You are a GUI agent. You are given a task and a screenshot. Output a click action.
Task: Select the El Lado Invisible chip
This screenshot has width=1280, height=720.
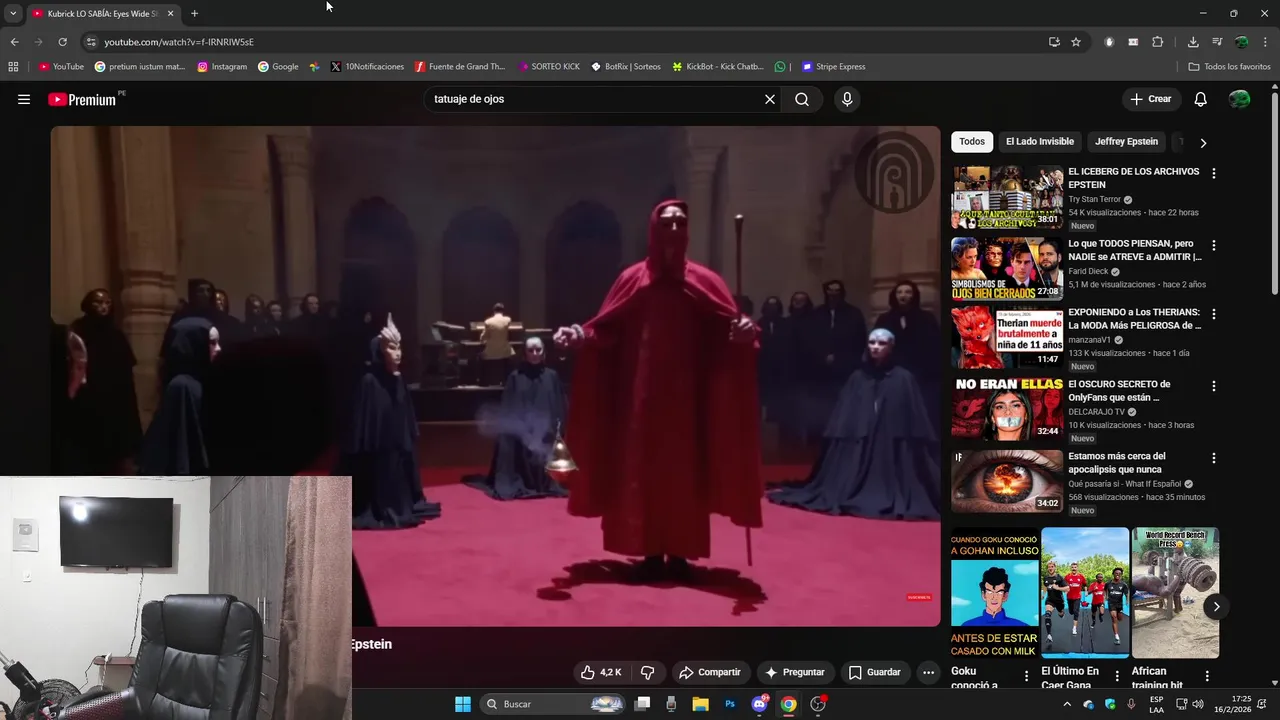coord(1040,142)
